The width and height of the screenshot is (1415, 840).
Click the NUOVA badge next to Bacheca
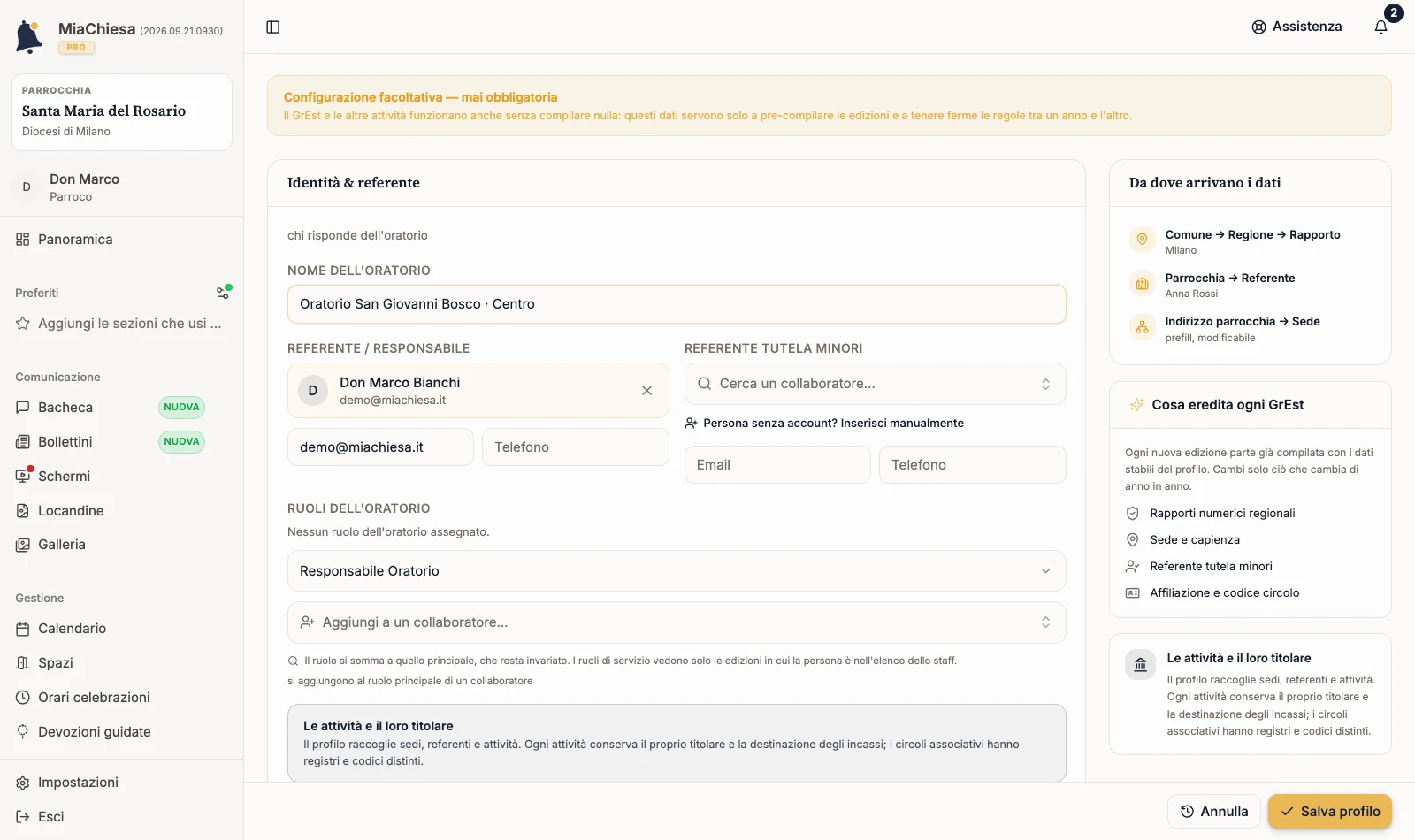point(181,408)
